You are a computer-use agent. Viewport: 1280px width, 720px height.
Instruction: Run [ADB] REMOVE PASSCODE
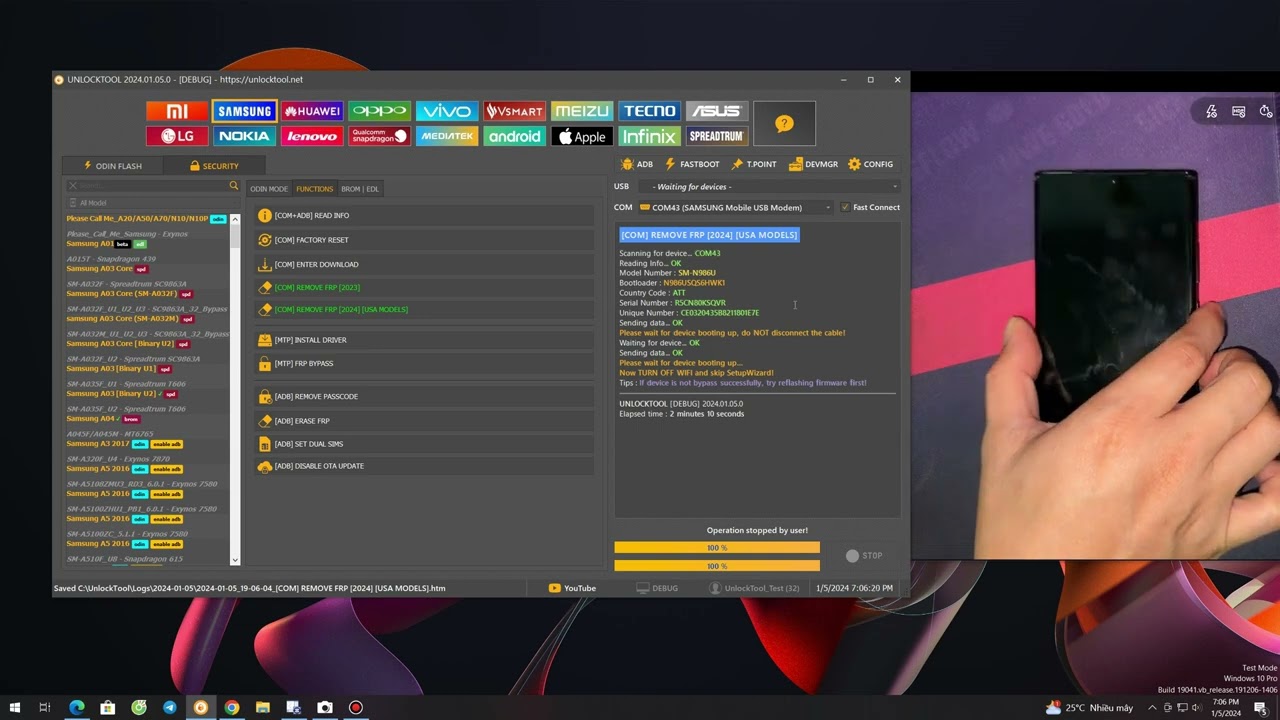click(x=426, y=397)
